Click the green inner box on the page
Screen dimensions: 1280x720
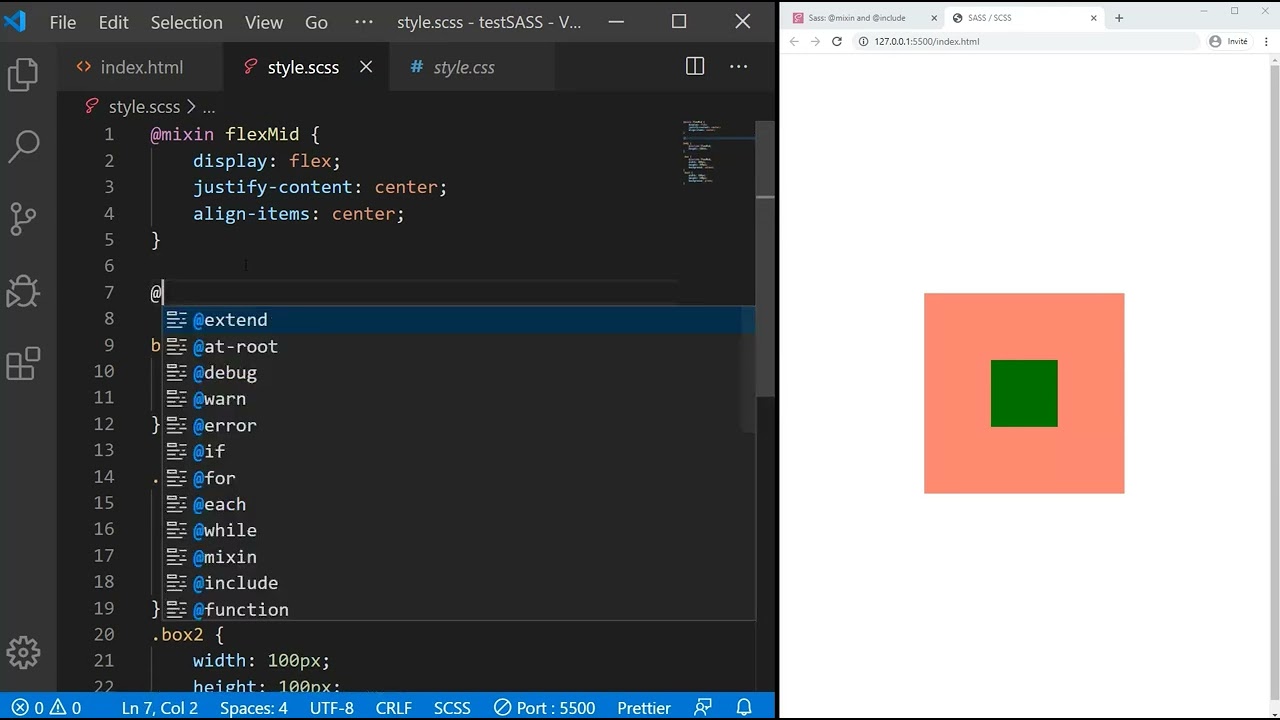1024,393
